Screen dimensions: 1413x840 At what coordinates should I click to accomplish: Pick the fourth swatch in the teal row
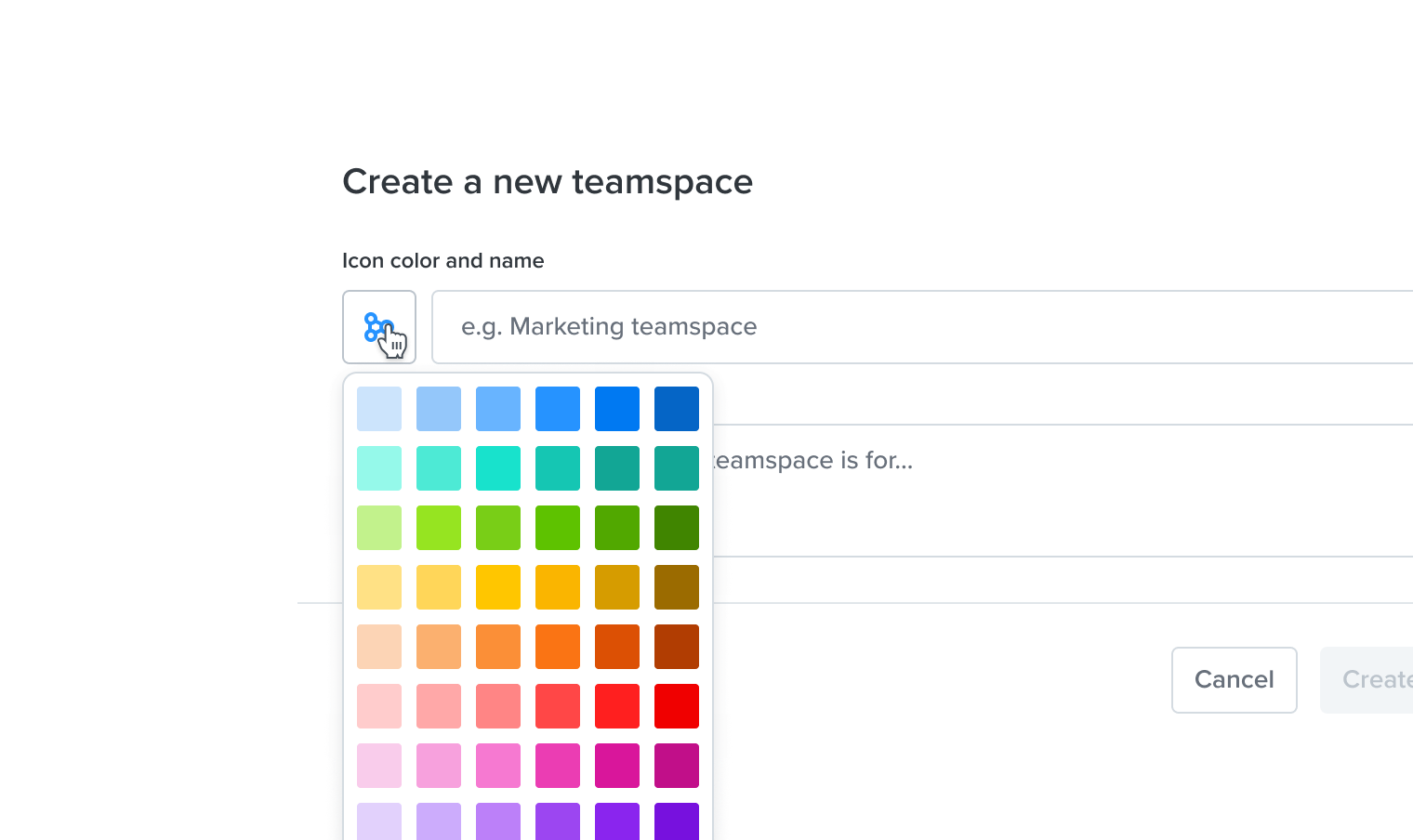[x=558, y=468]
